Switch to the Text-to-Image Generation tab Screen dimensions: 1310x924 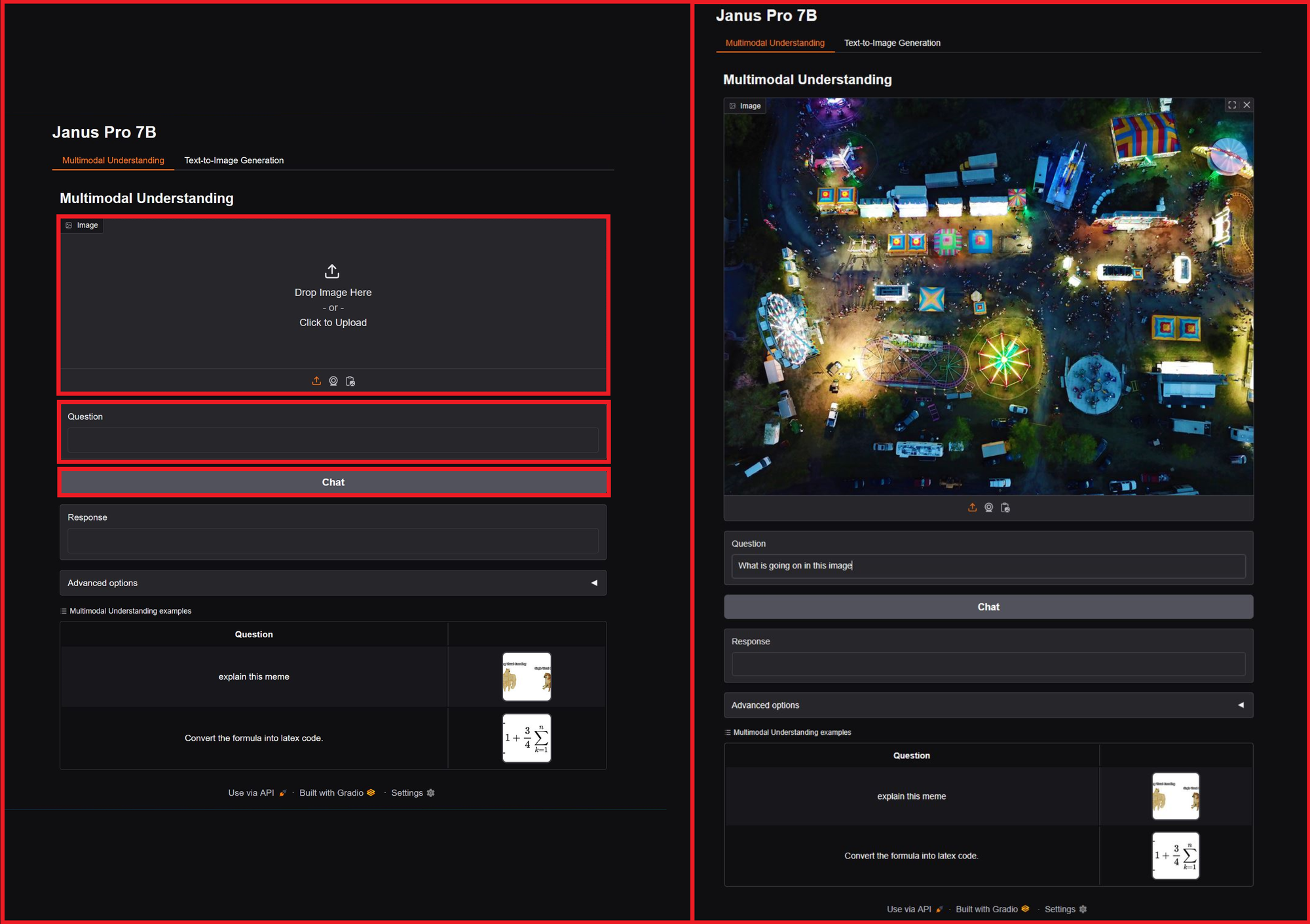click(x=233, y=160)
